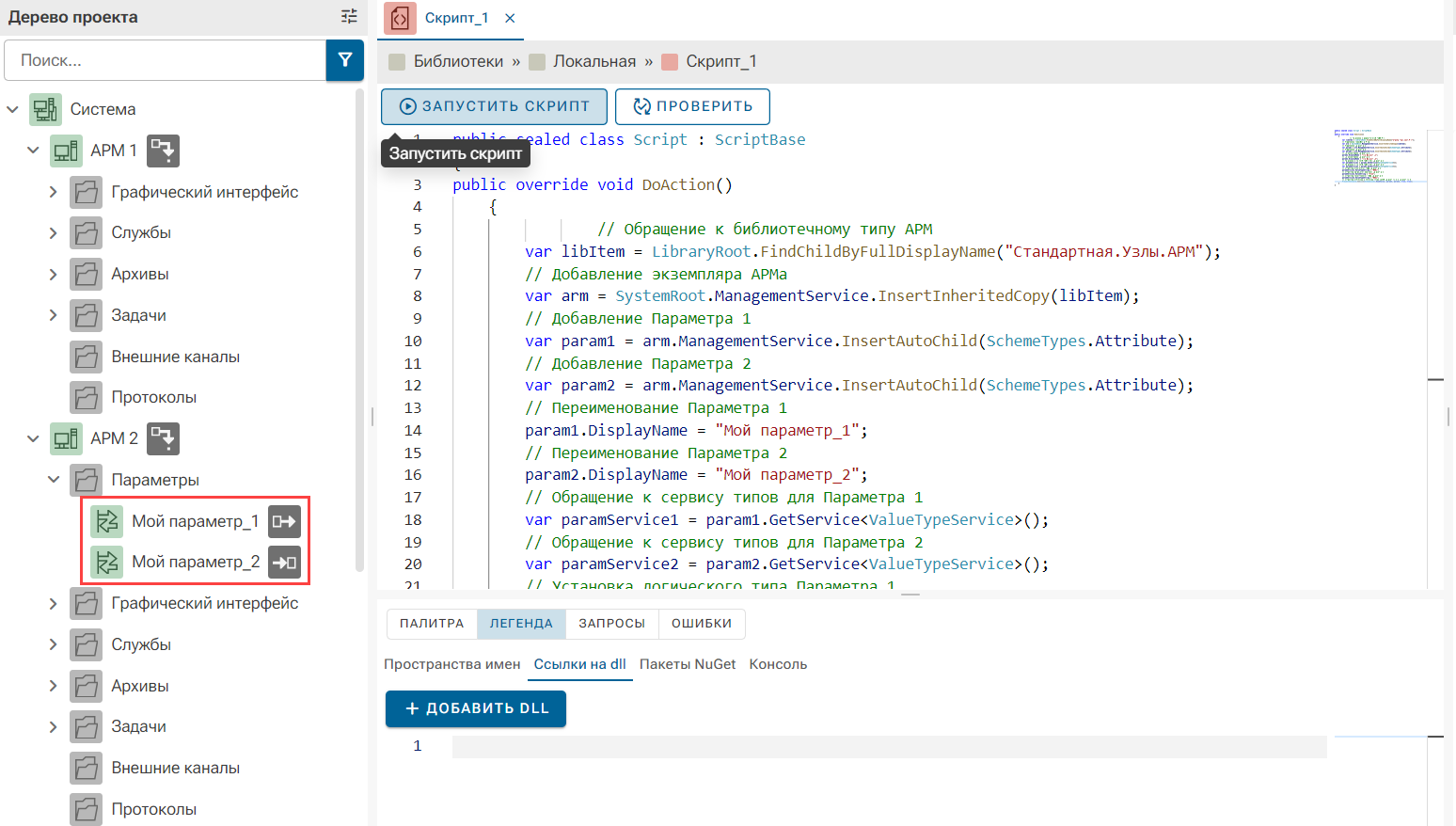Expand Задачи under АРМ 1

tap(54, 315)
